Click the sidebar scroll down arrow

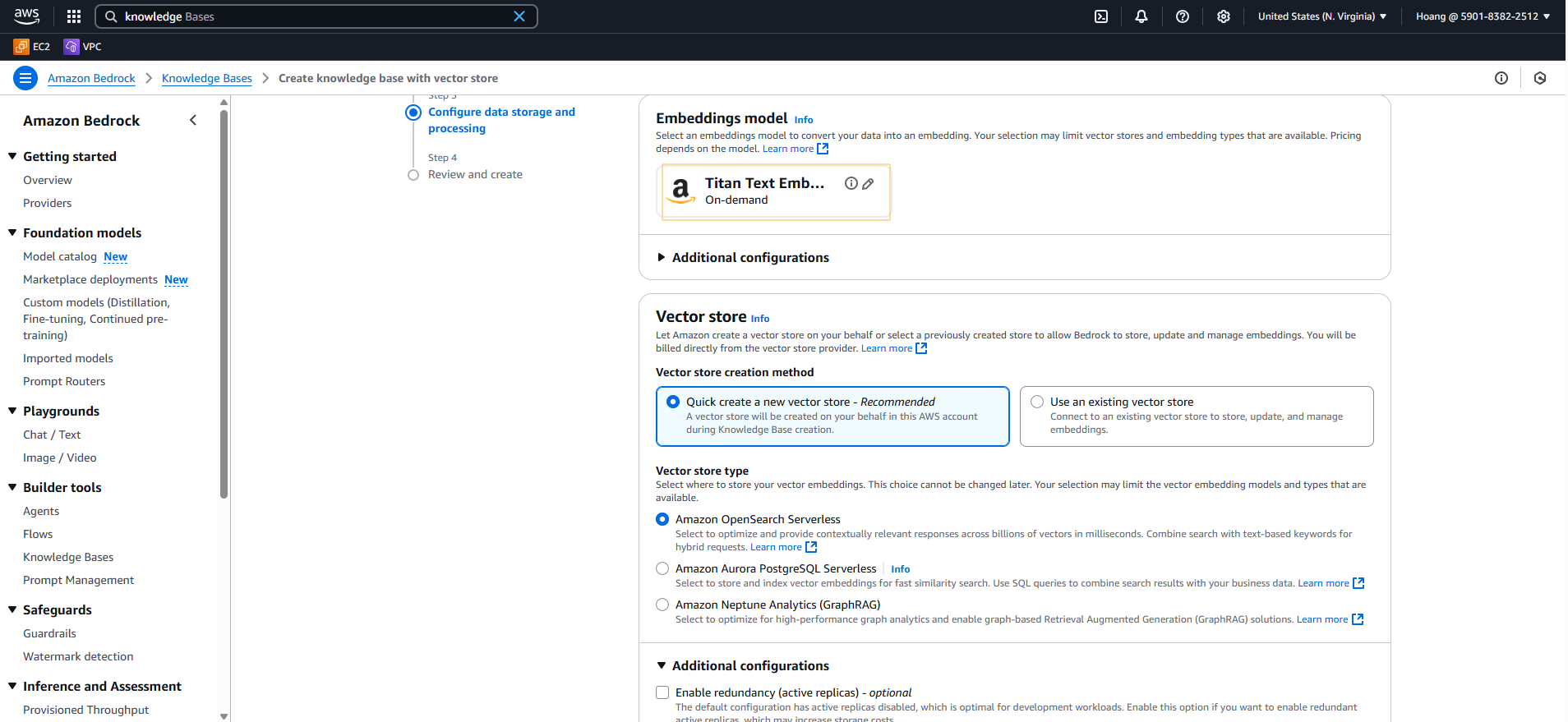pyautogui.click(x=224, y=716)
